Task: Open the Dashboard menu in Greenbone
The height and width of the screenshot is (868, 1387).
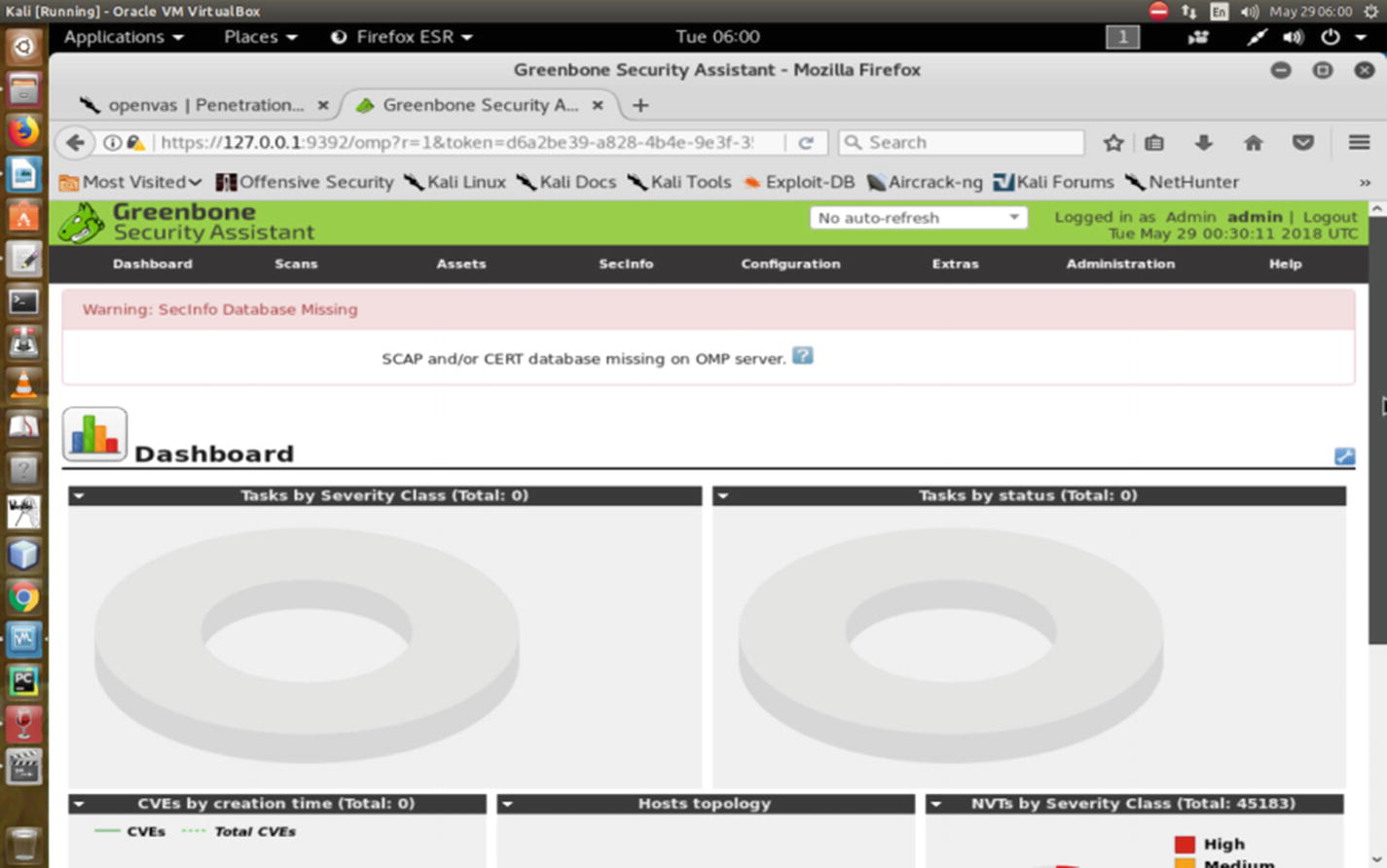Action: pos(153,264)
